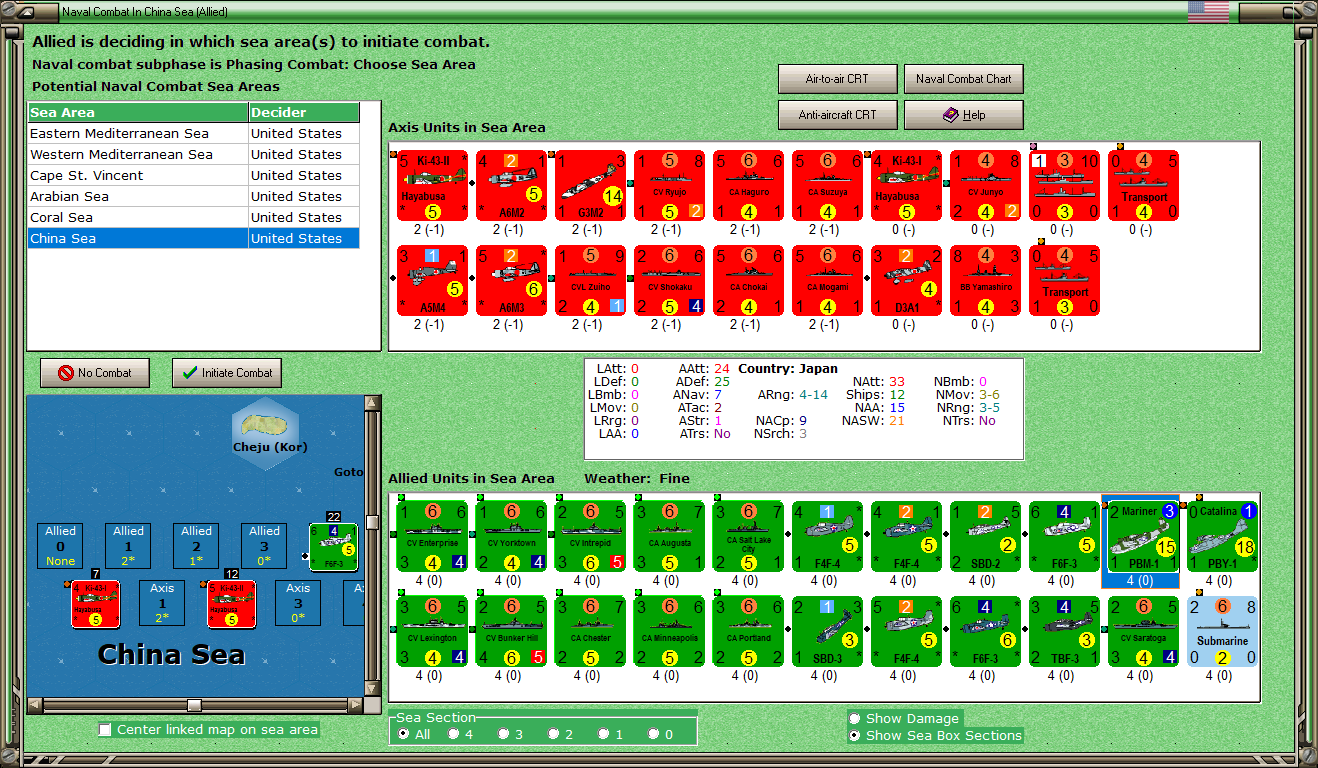1318x768 pixels.
Task: Open the Naval Combat Chart
Action: point(964,79)
